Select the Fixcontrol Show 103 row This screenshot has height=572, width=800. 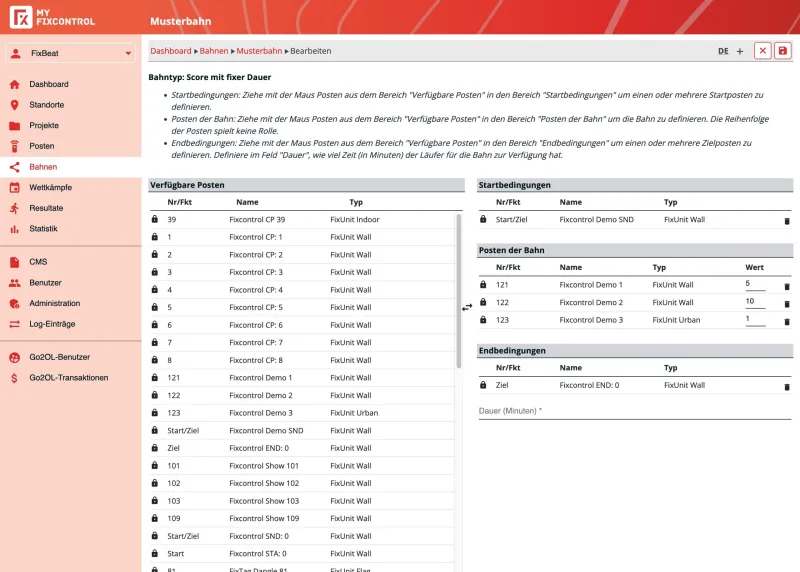[x=302, y=501]
